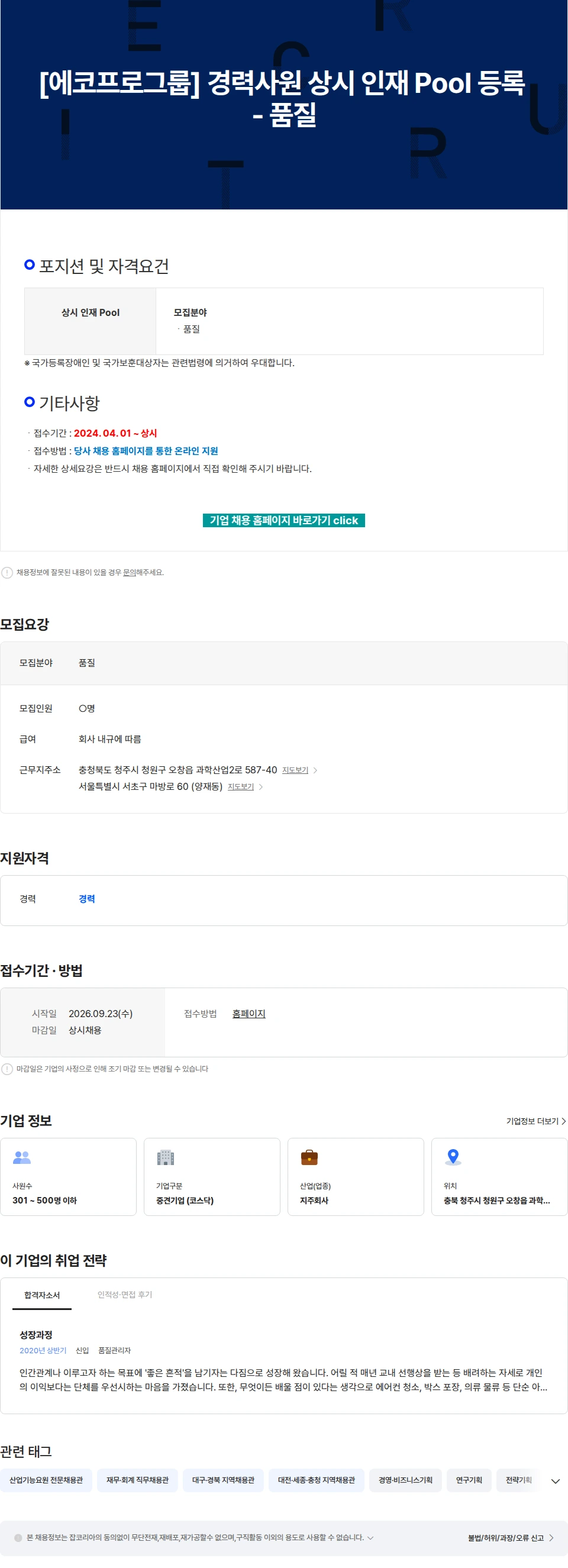Switch to the 인적성·면접 후기 tab
This screenshot has height=1568, width=568.
pyautogui.click(x=125, y=1295)
